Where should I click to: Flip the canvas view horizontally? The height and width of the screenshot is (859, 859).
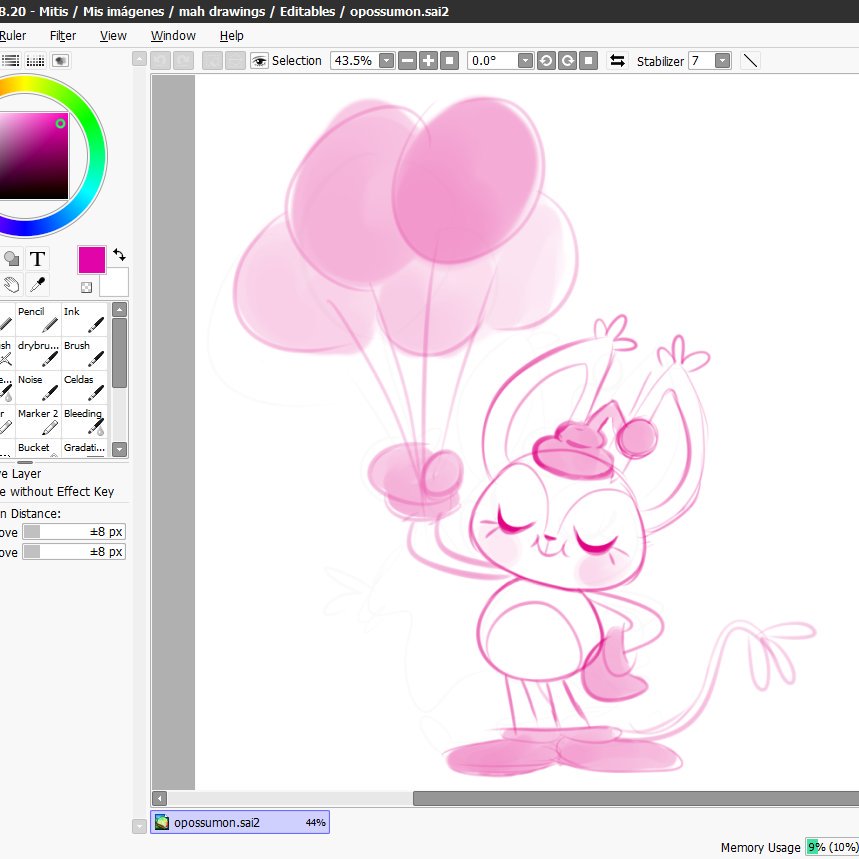point(617,61)
